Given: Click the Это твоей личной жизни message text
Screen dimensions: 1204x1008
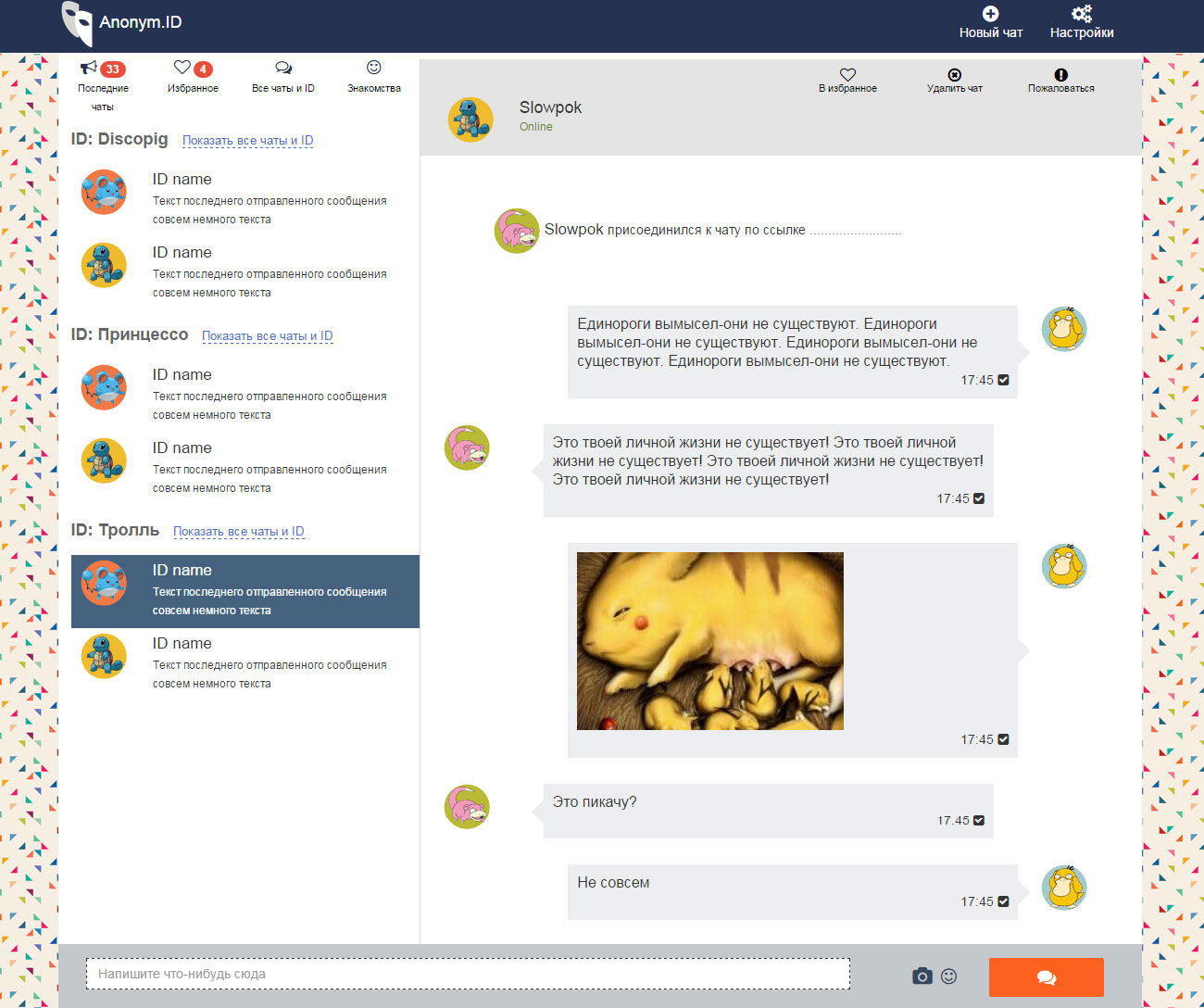Looking at the screenshot, I should pyautogui.click(x=769, y=461).
